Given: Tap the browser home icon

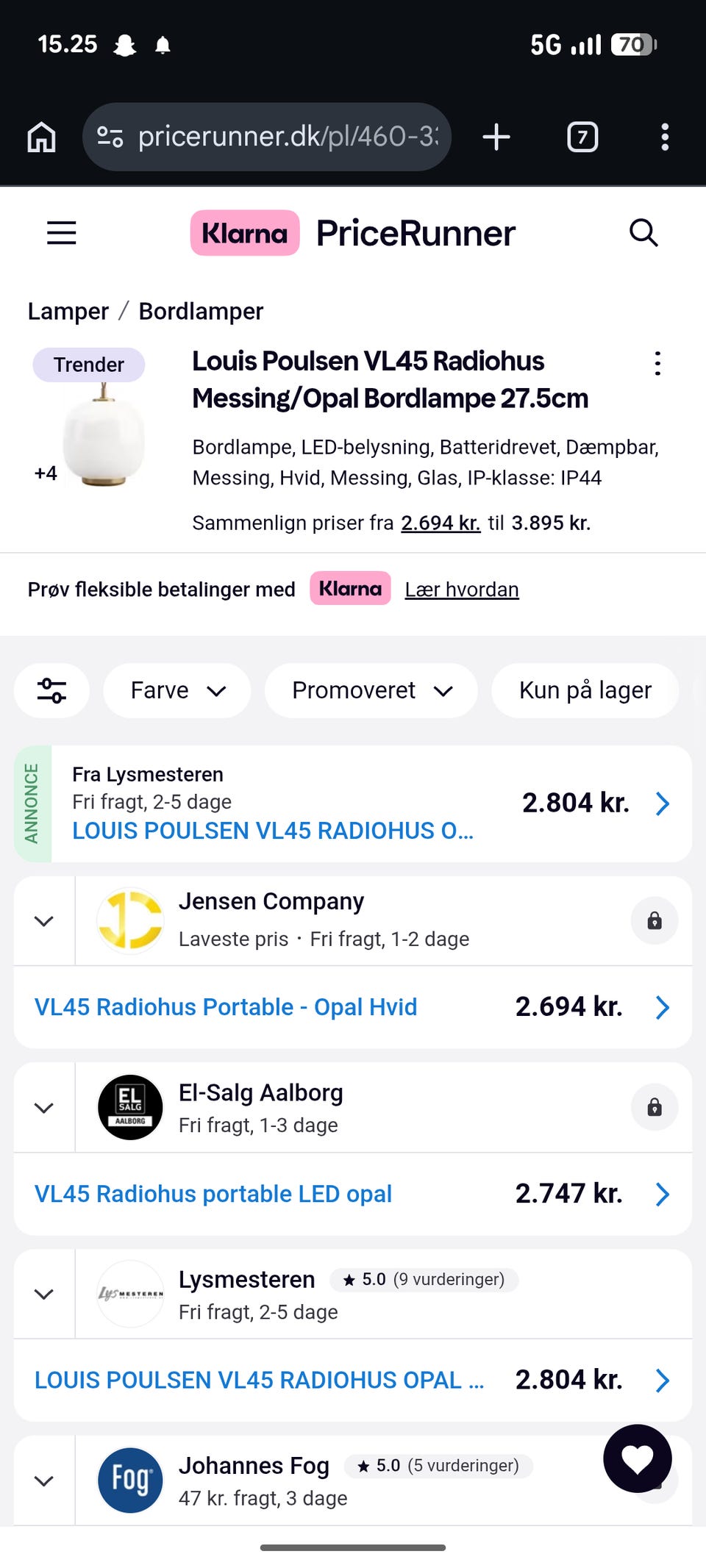Looking at the screenshot, I should tap(41, 137).
